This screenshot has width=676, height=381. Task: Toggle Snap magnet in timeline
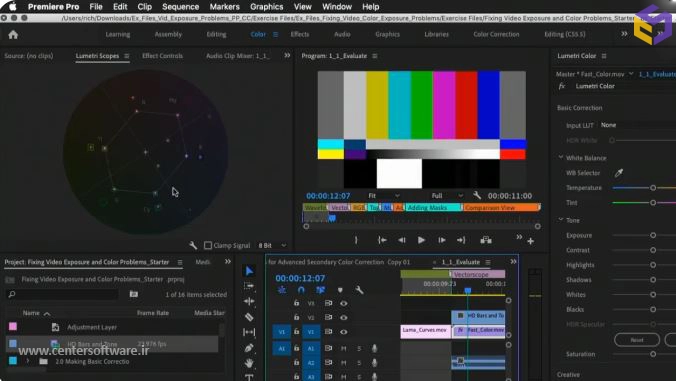[x=301, y=290]
